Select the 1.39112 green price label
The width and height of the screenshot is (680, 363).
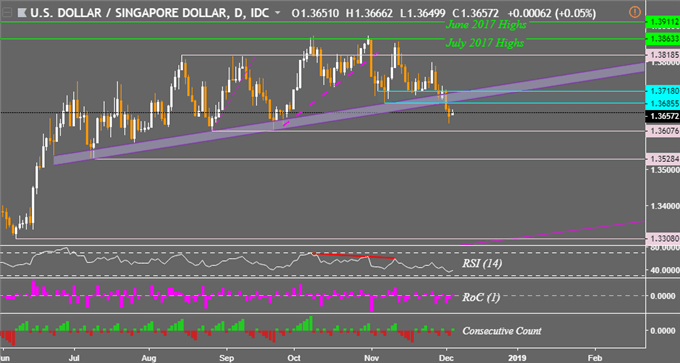pos(662,21)
